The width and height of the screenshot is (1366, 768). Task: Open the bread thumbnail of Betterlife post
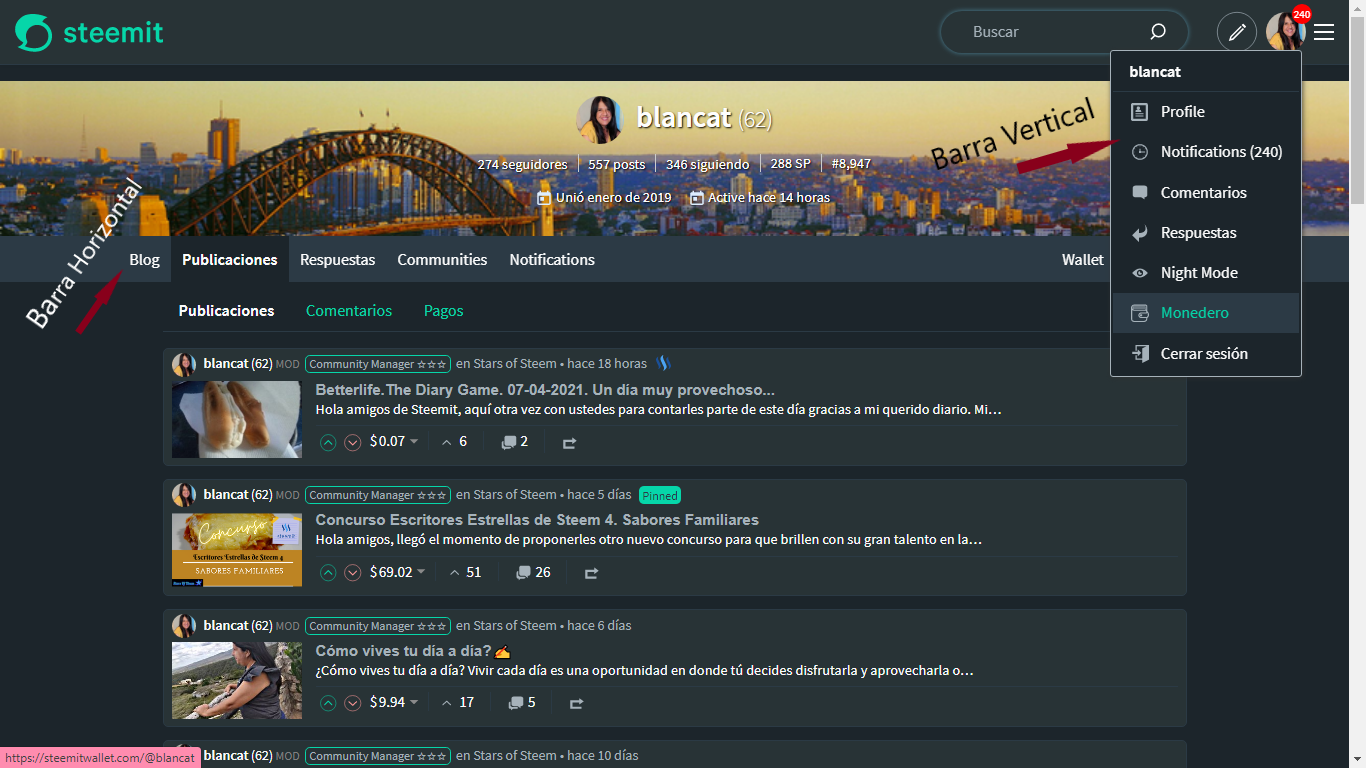[x=237, y=419]
